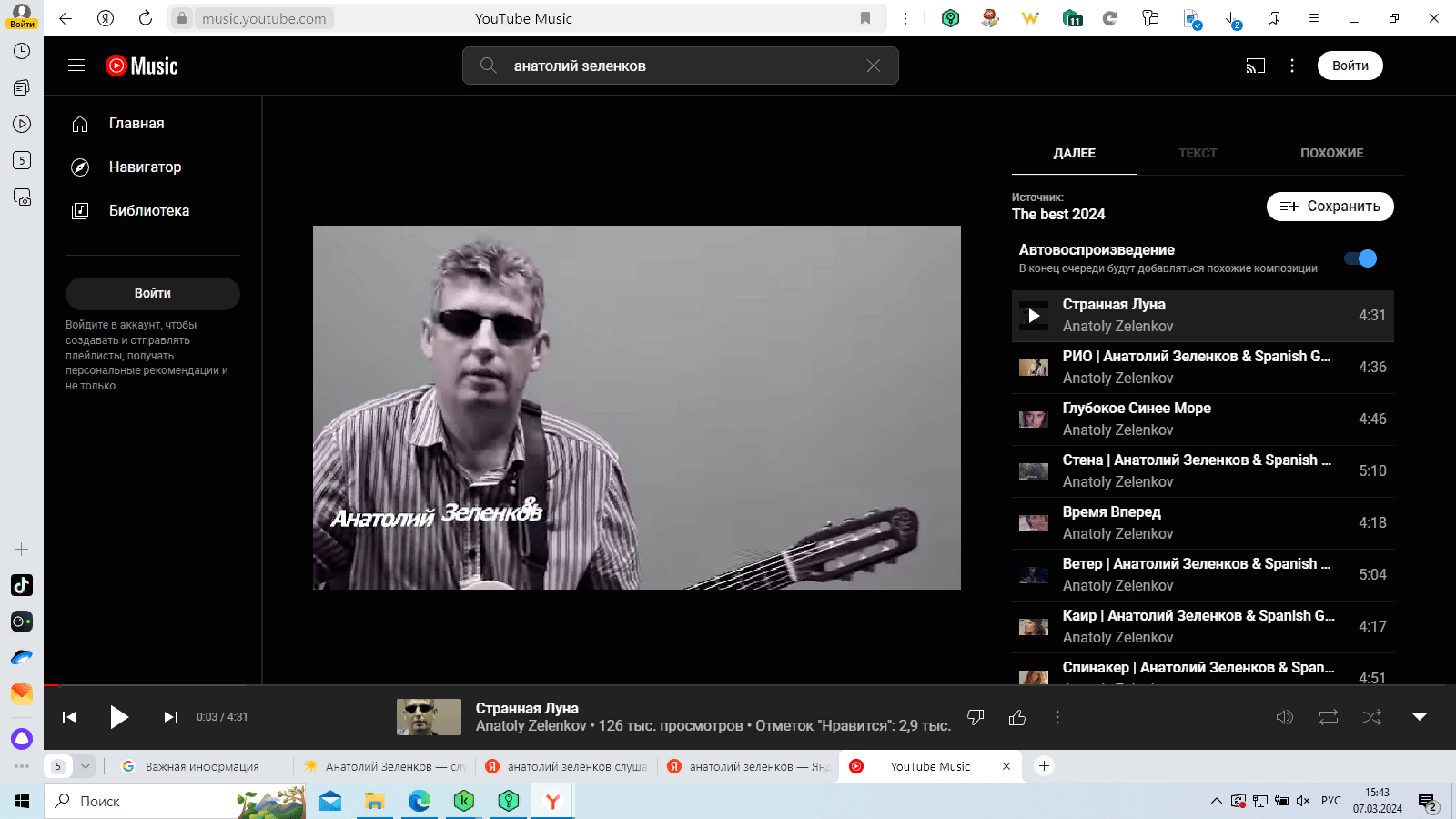Click the Yandex Я icon in the address bar

pyautogui.click(x=106, y=18)
